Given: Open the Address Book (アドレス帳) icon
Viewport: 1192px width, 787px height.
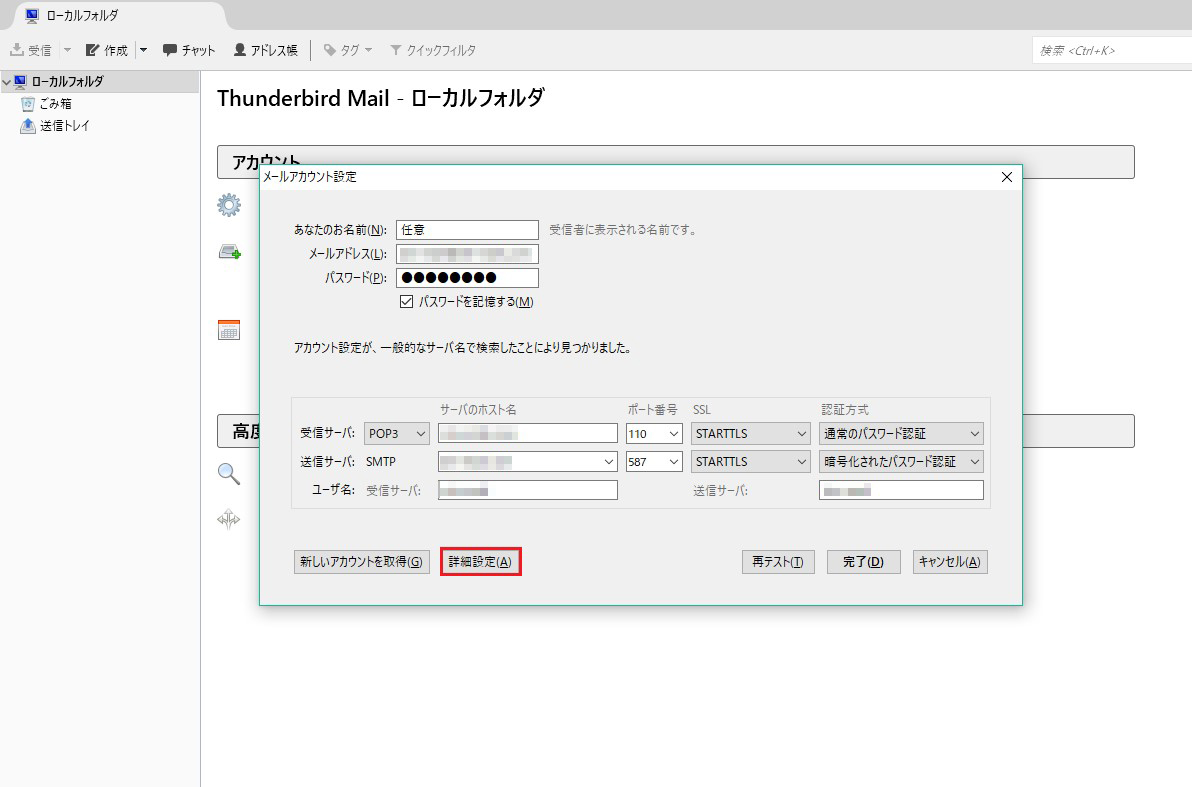Looking at the screenshot, I should click(x=239, y=50).
